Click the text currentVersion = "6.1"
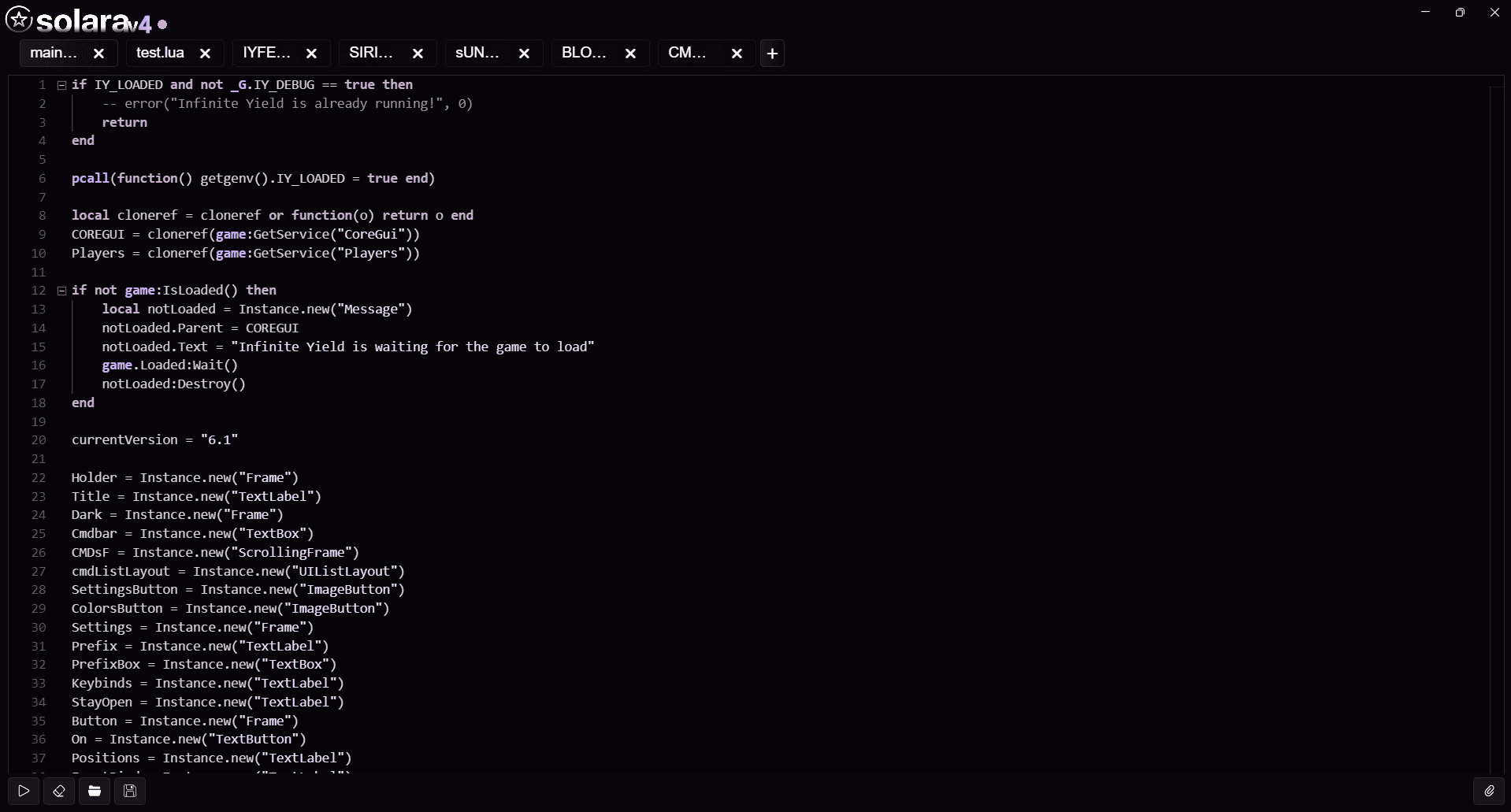The image size is (1511, 812). (x=154, y=440)
